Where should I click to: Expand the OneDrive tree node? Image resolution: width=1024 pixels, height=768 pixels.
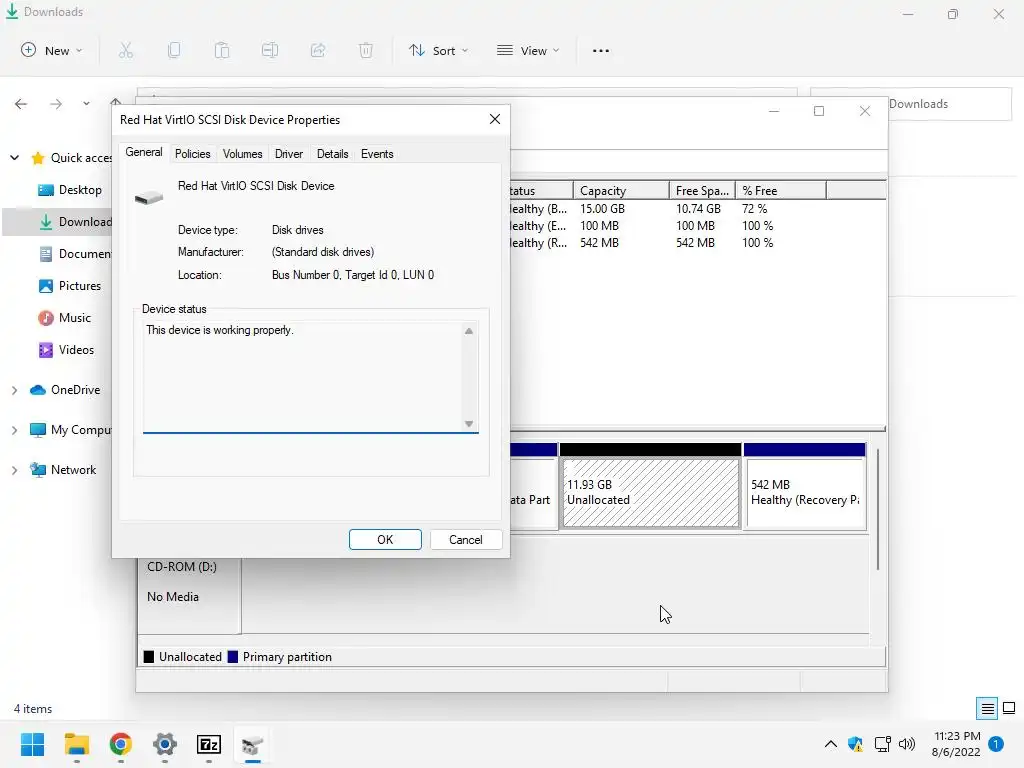click(14, 390)
